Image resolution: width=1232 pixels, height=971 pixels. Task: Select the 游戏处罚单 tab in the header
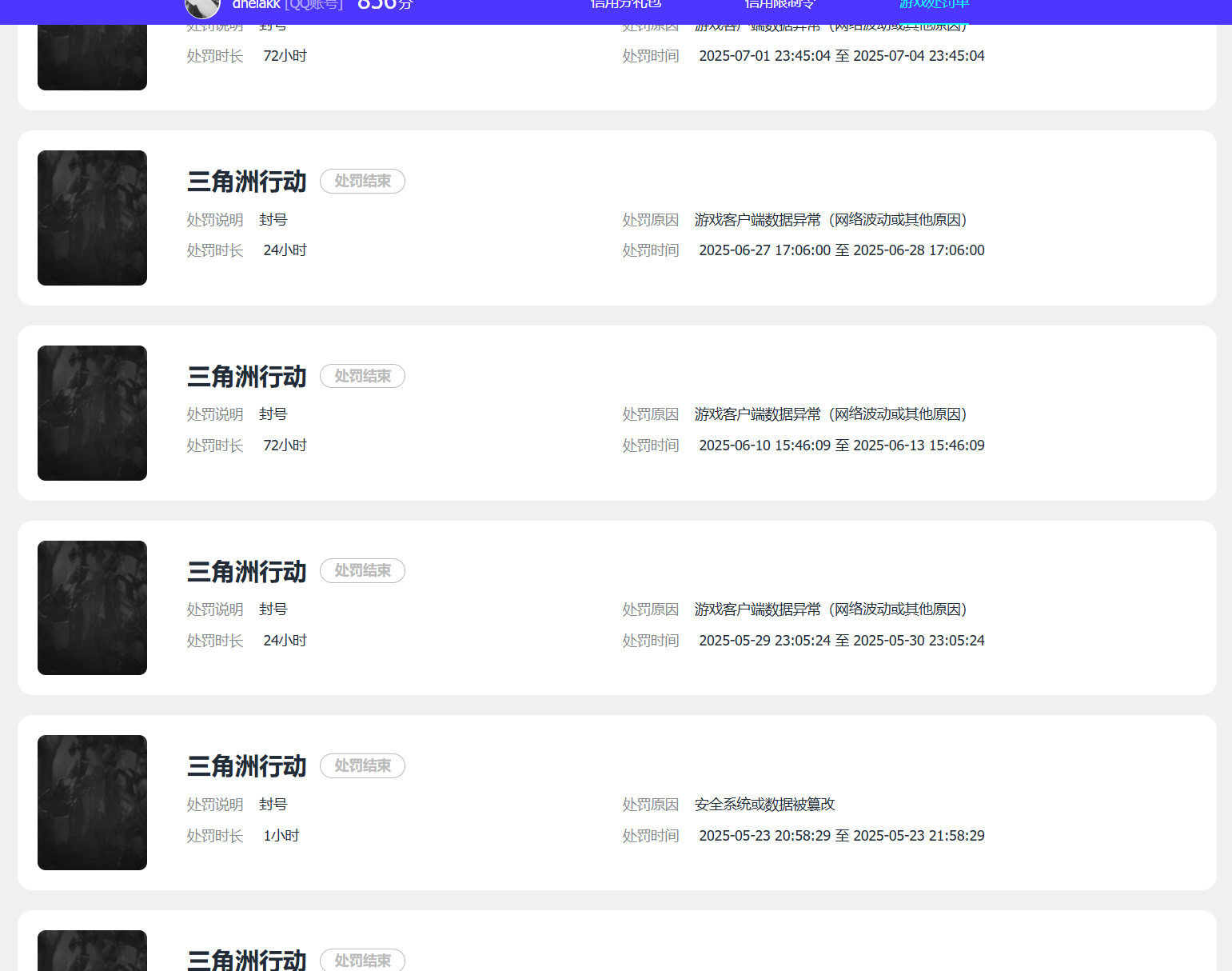[934, 4]
